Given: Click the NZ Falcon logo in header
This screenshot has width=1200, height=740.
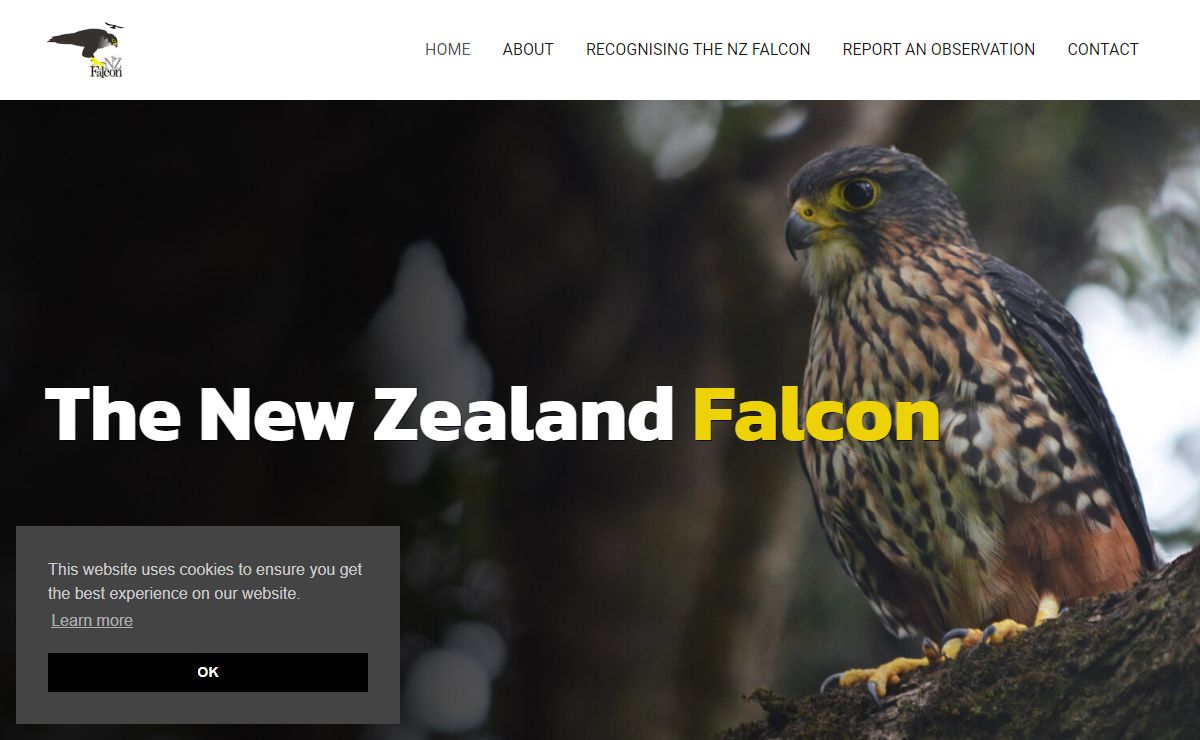Looking at the screenshot, I should 85,50.
